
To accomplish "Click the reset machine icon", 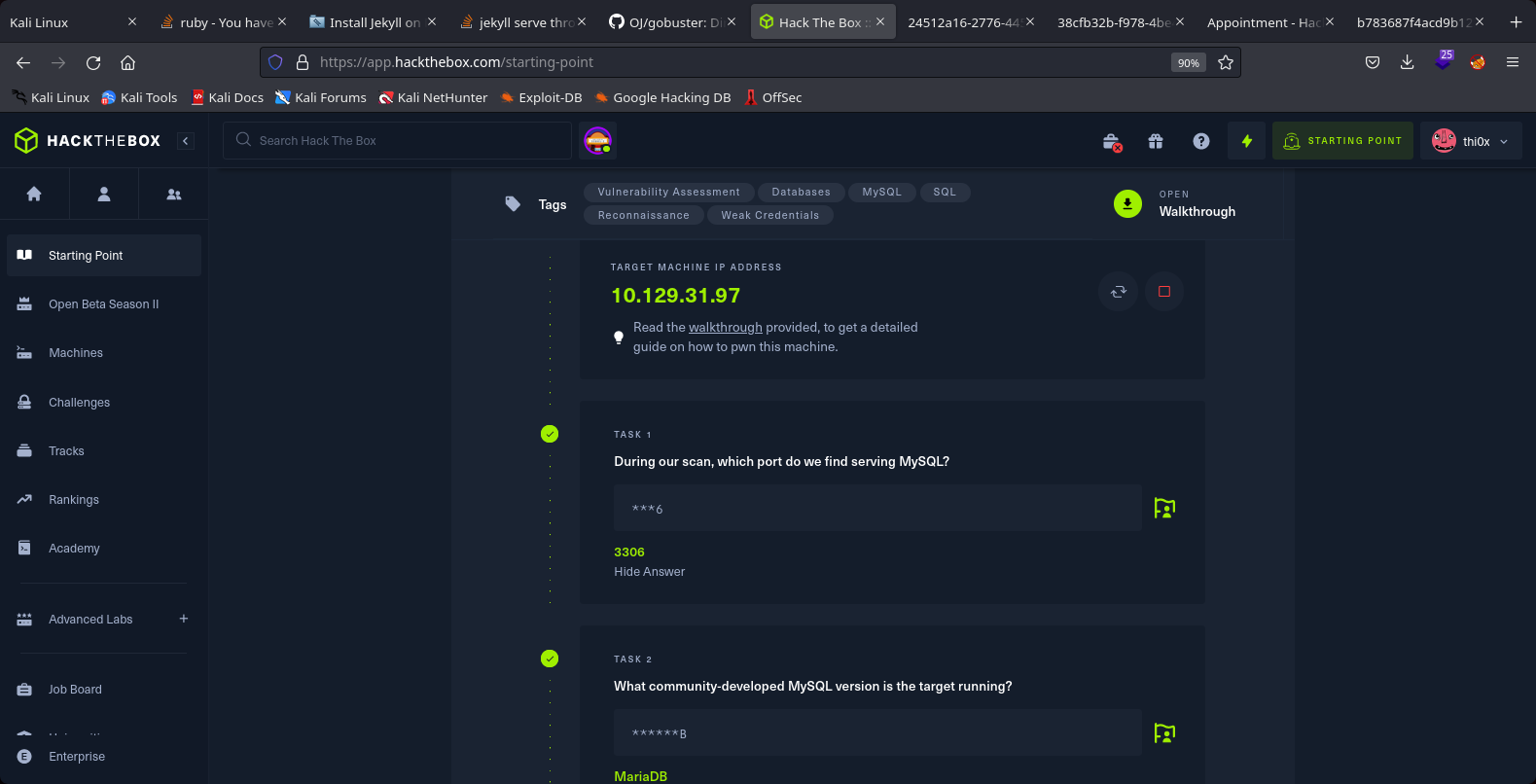I will tap(1119, 292).
